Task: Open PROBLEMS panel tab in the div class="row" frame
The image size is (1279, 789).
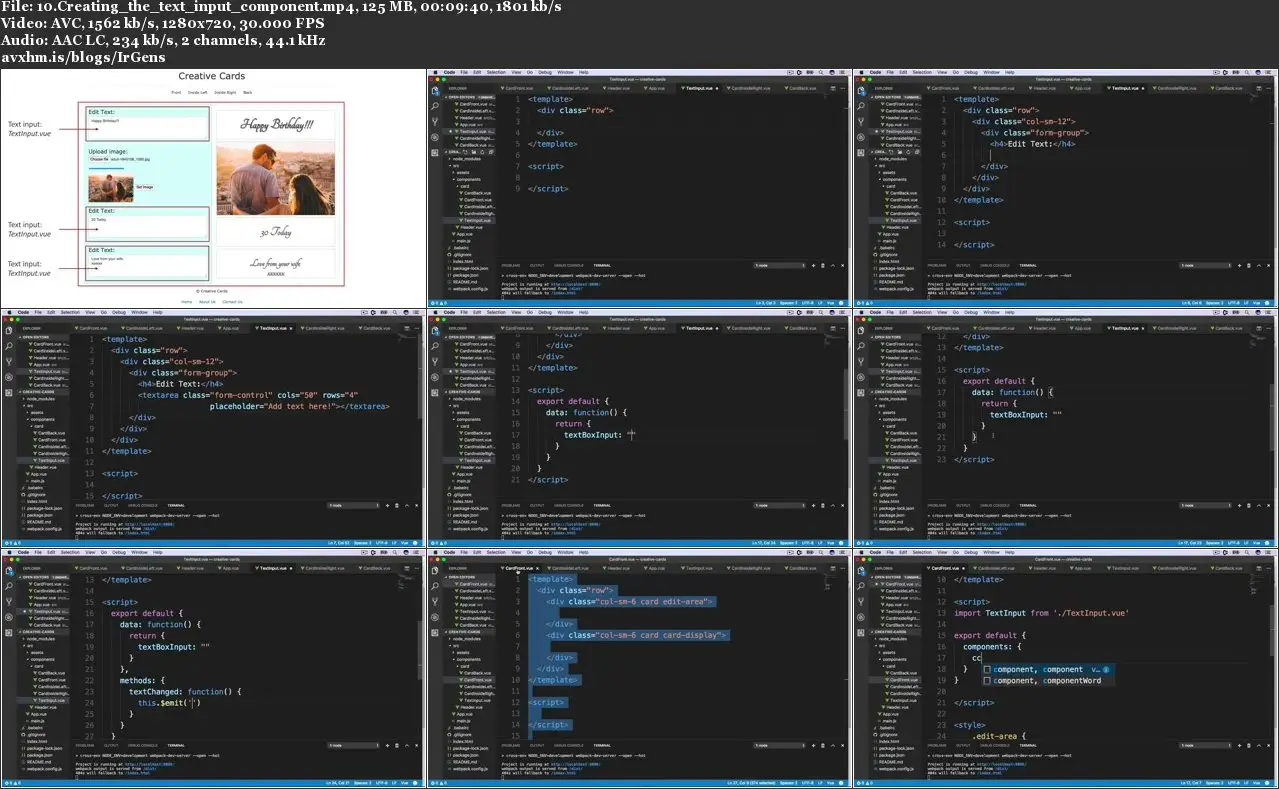Action: point(511,265)
